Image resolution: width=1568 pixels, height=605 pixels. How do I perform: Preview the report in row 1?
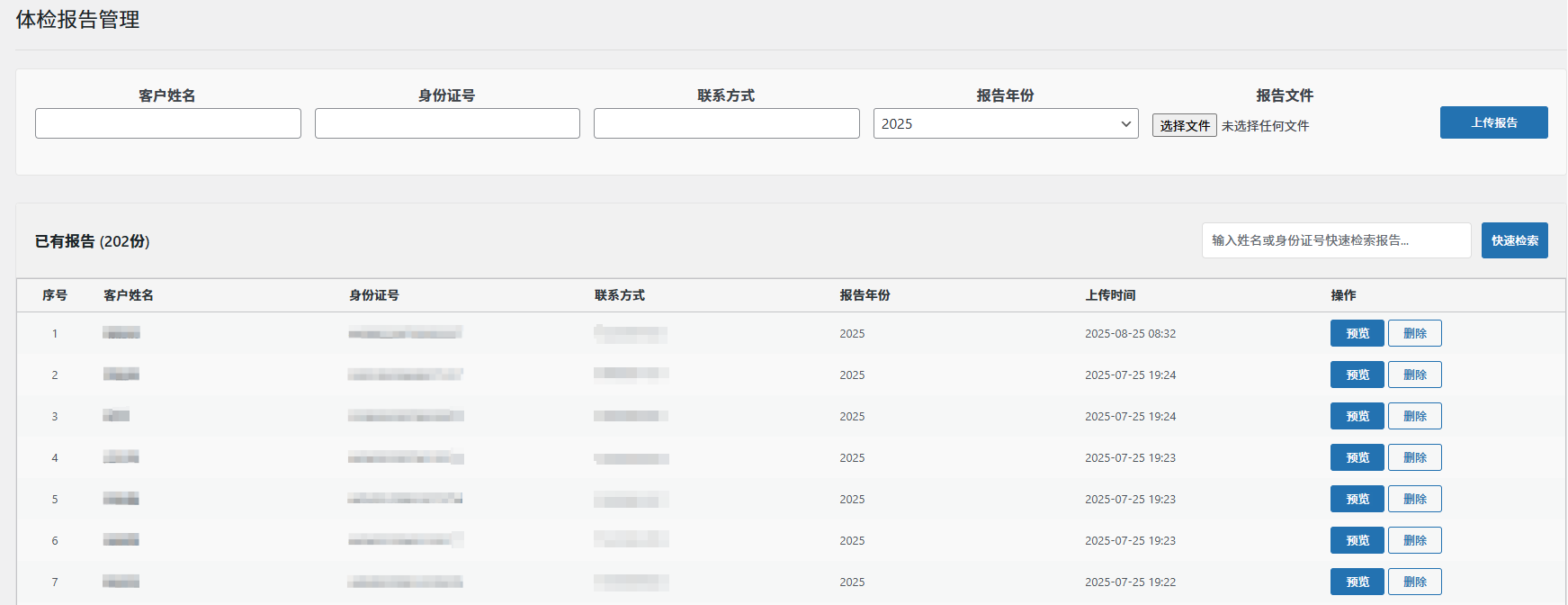click(1357, 333)
